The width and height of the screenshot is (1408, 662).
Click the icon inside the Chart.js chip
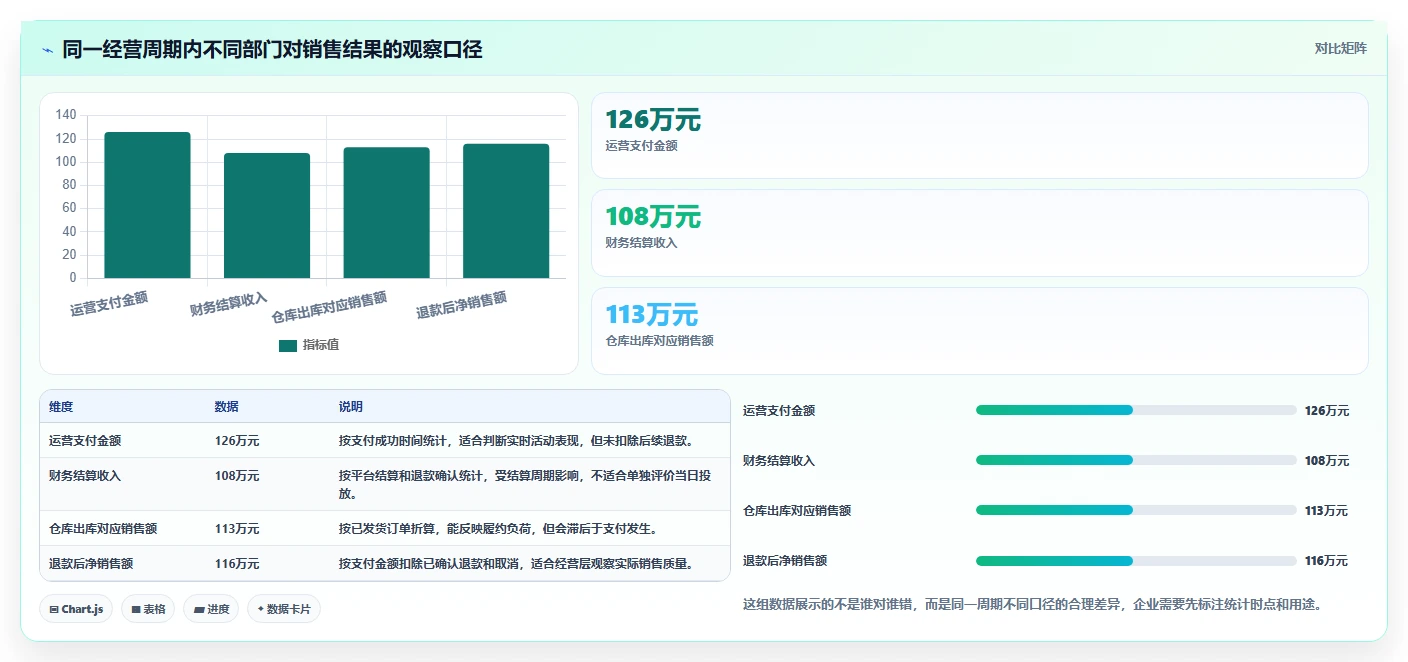(54, 609)
